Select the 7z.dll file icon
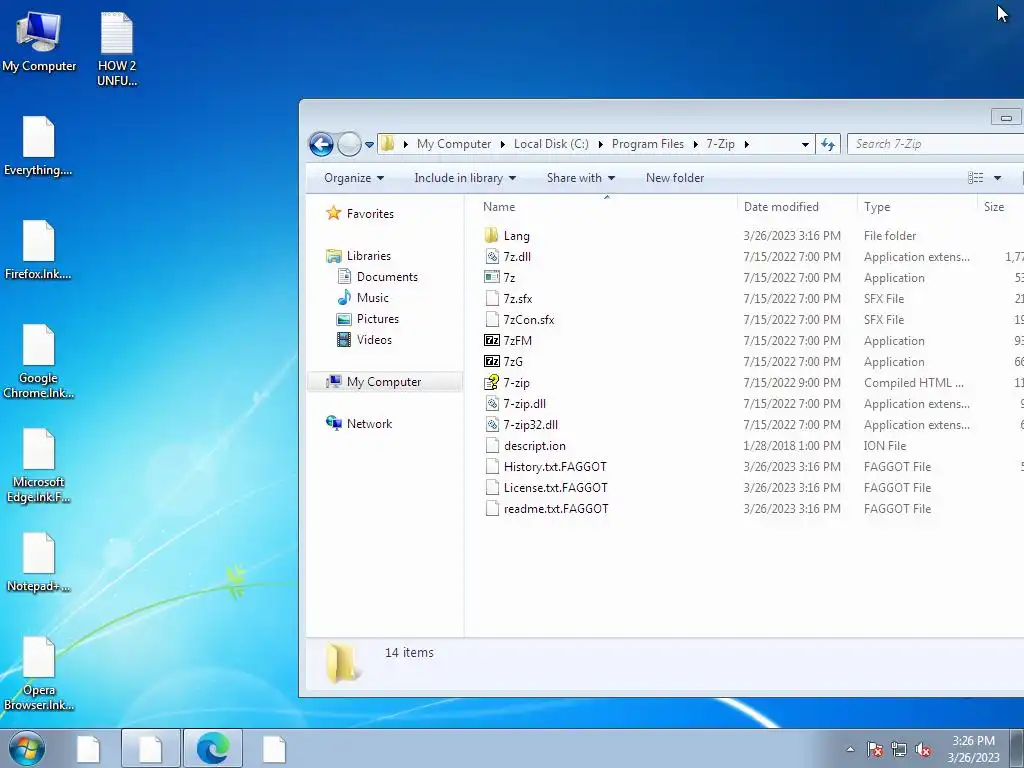 click(492, 257)
